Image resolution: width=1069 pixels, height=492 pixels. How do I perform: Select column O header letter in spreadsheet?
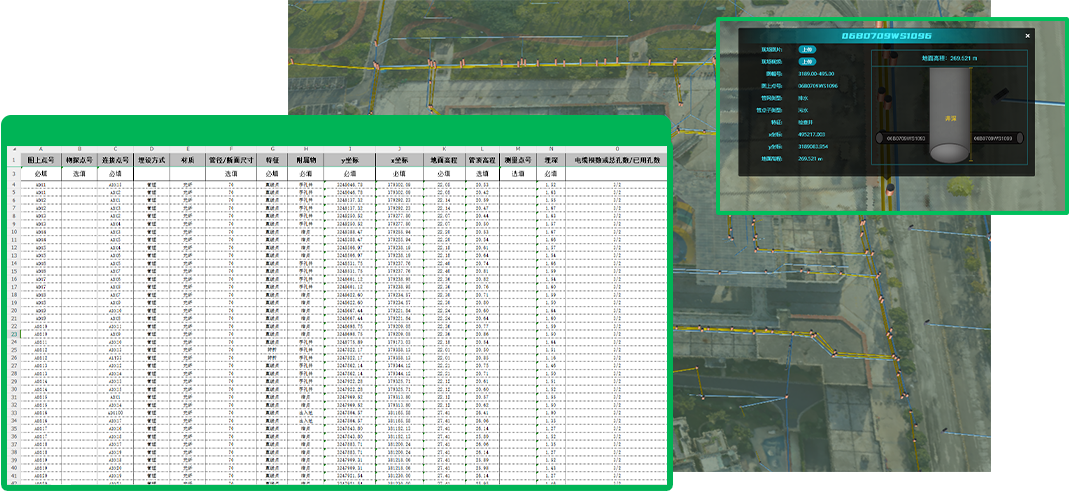617,149
